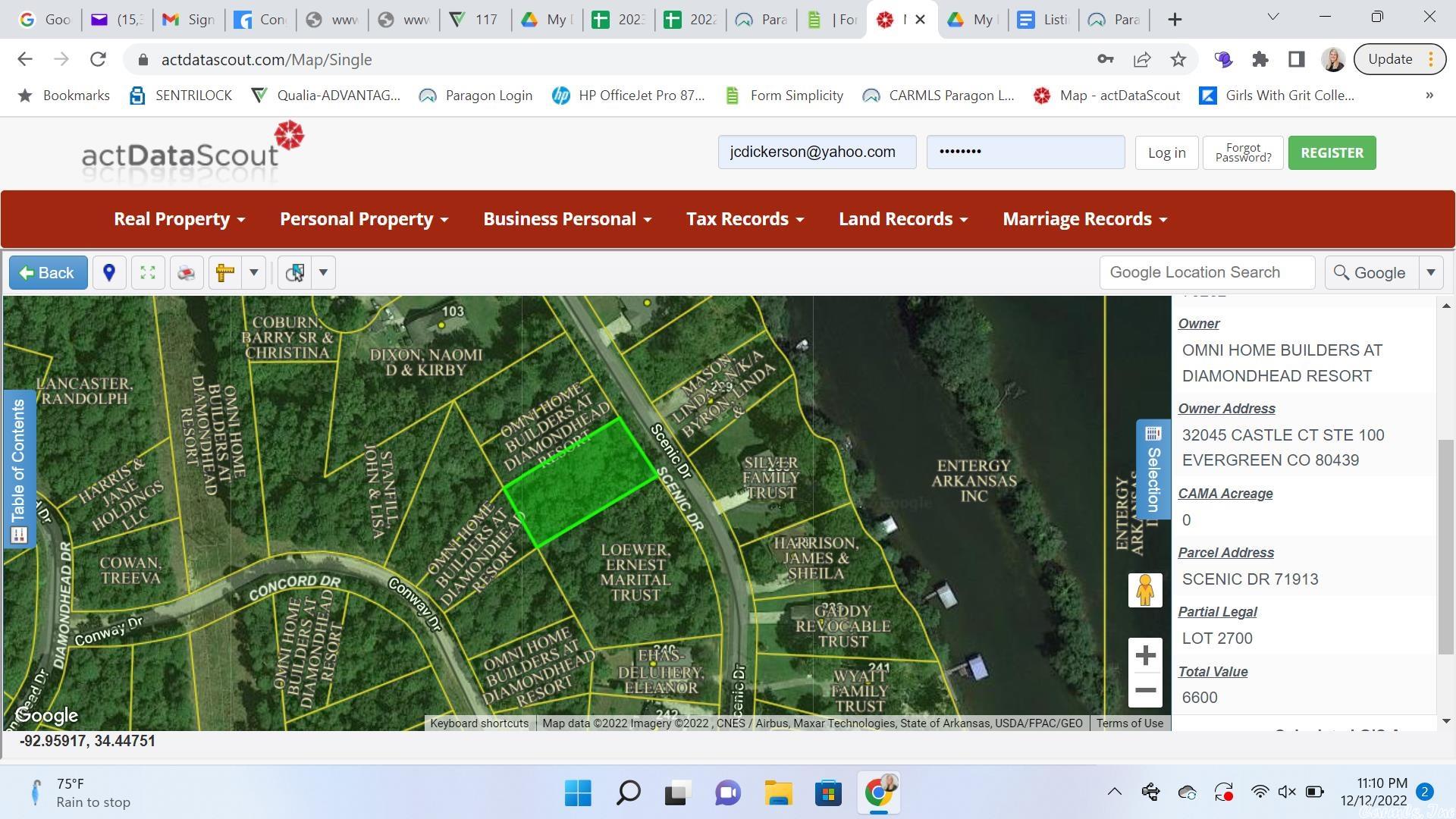This screenshot has height=819, width=1456.
Task: Open Microsoft Store from the taskbar
Action: (x=828, y=793)
